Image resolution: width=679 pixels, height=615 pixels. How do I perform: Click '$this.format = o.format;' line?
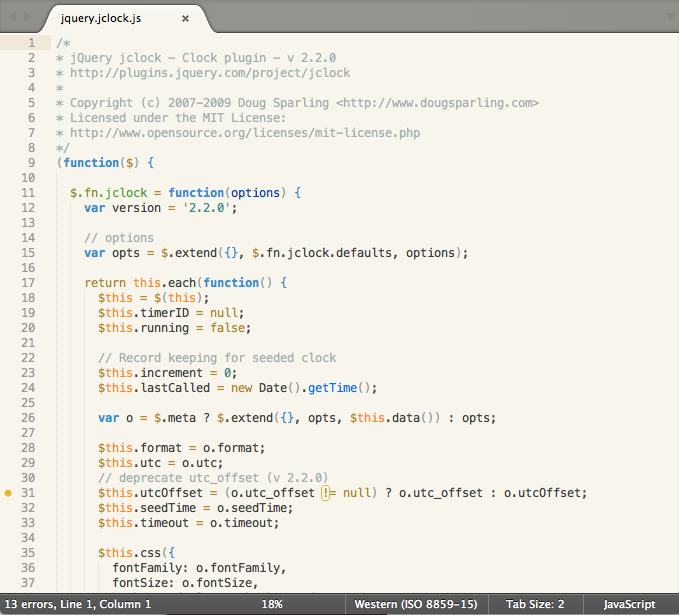click(x=181, y=448)
